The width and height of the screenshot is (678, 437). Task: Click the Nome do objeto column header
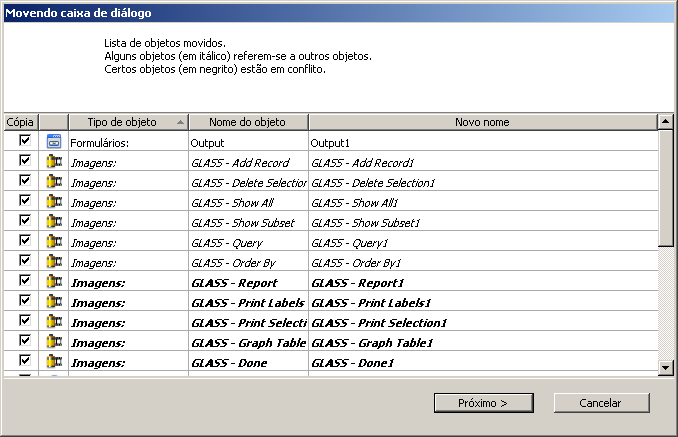click(x=248, y=122)
